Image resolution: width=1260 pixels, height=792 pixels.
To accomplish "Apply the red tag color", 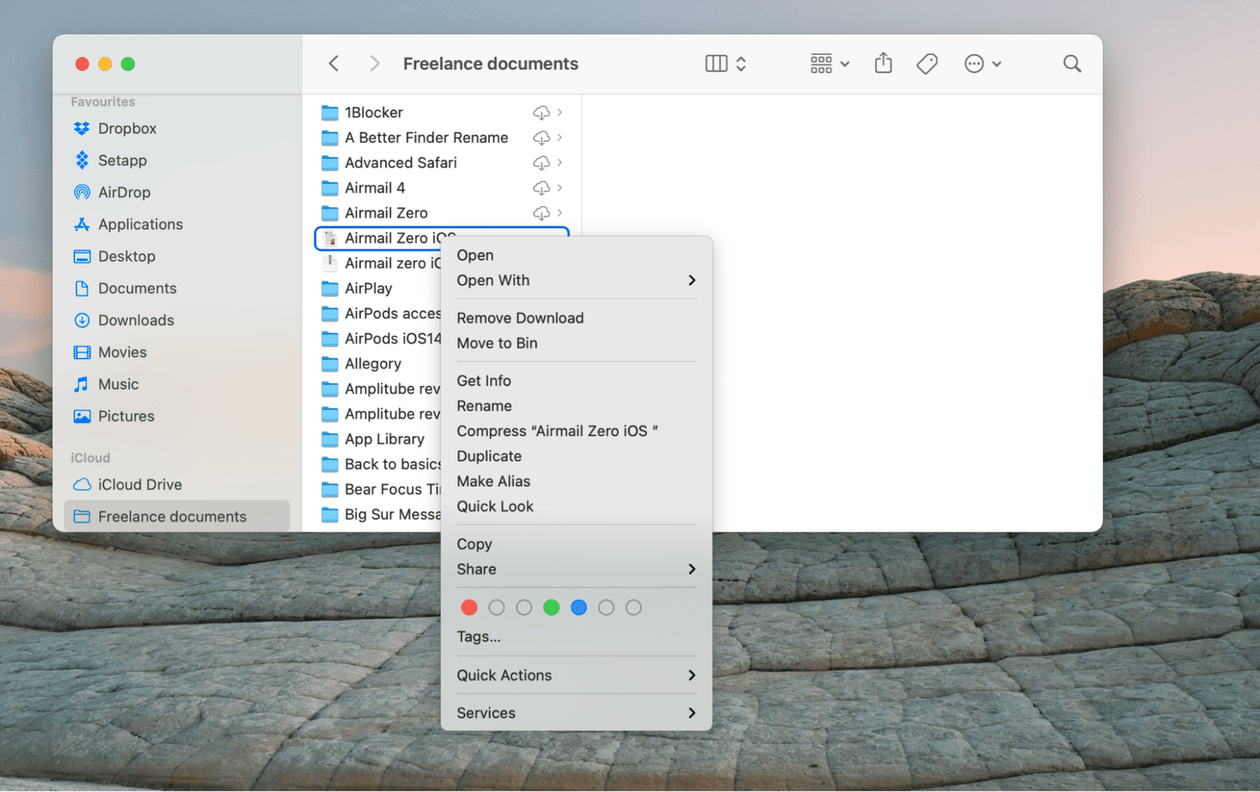I will coord(469,607).
